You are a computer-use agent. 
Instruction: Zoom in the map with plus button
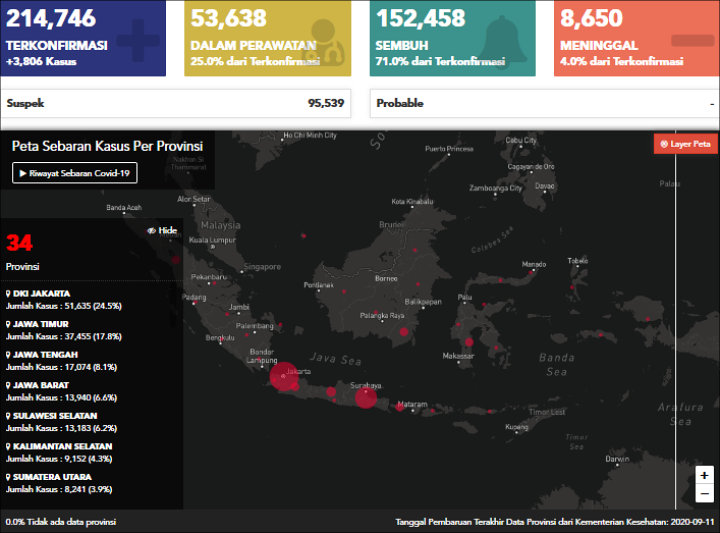(704, 476)
